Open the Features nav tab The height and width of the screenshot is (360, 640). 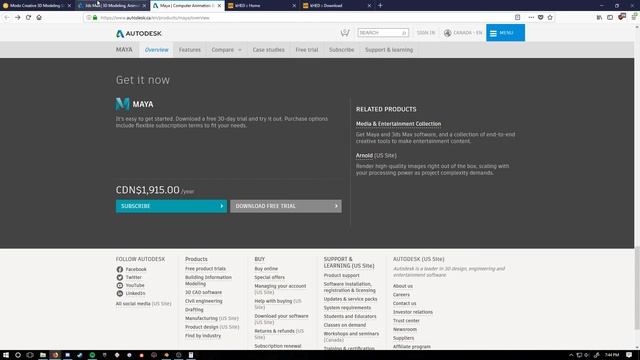tap(190, 50)
